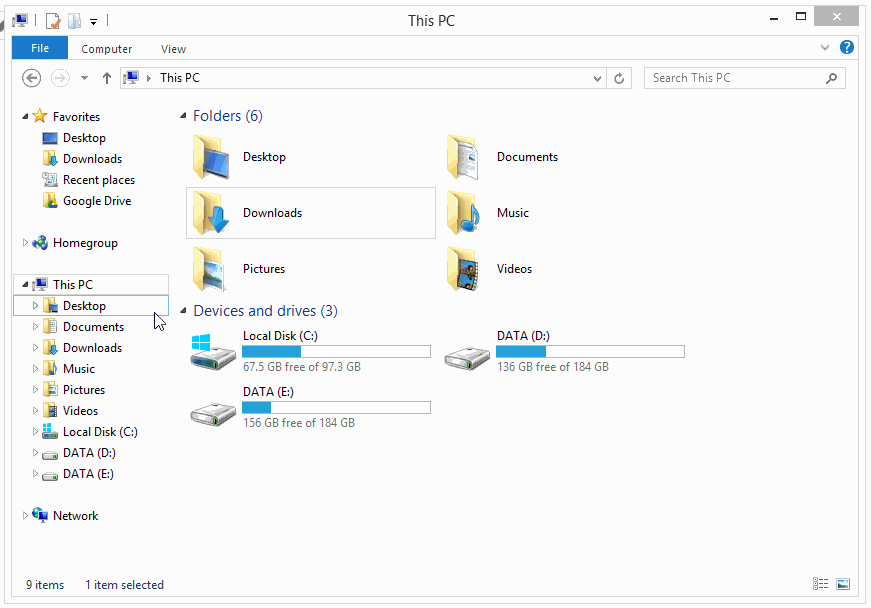The width and height of the screenshot is (871, 608).
Task: Refresh This PC with the refresh button
Action: (x=619, y=78)
